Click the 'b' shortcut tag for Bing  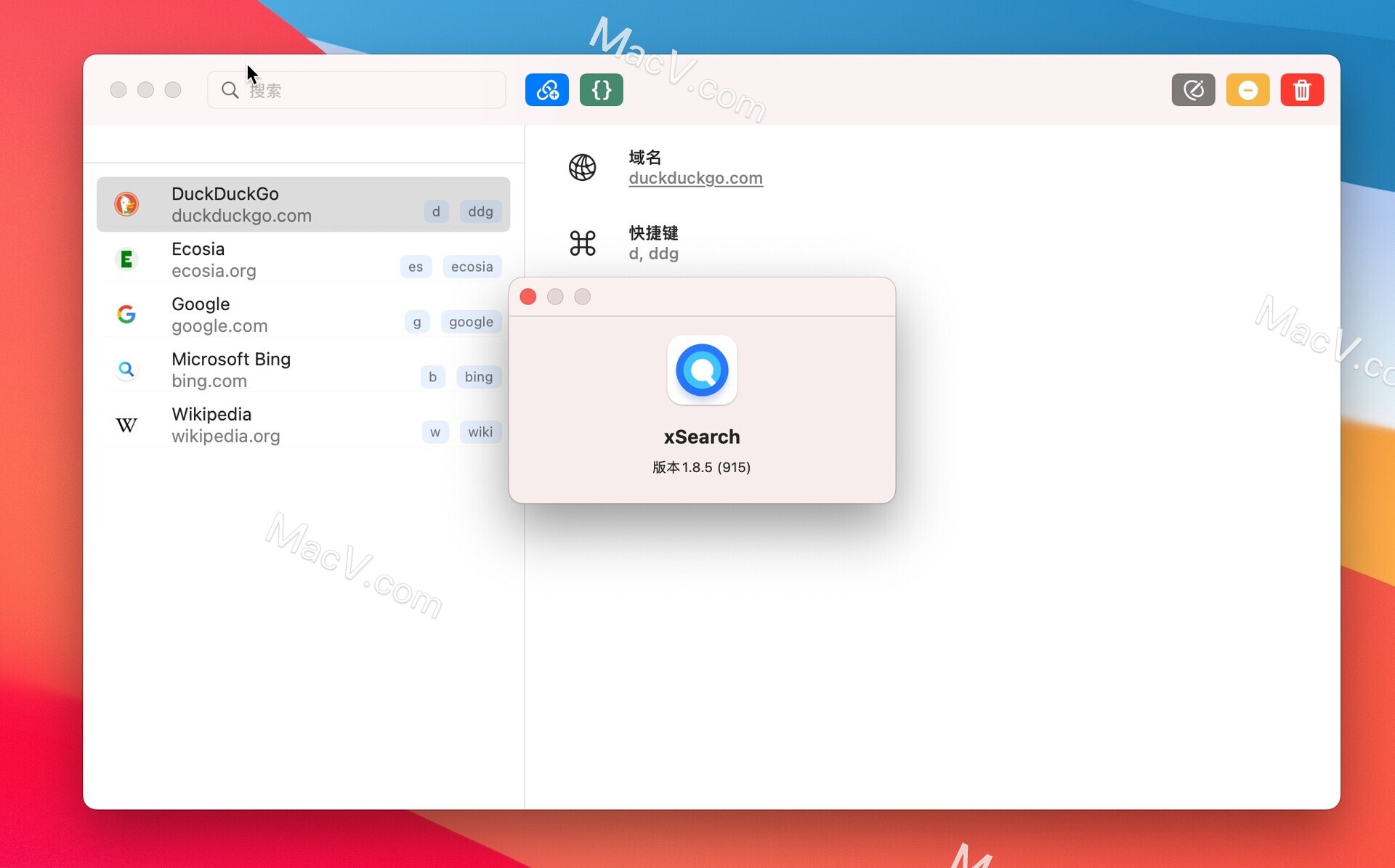(432, 377)
